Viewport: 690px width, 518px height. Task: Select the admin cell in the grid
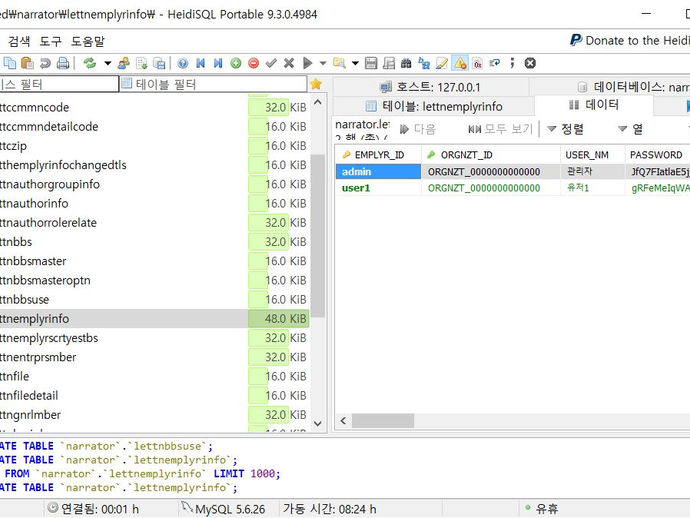click(378, 172)
